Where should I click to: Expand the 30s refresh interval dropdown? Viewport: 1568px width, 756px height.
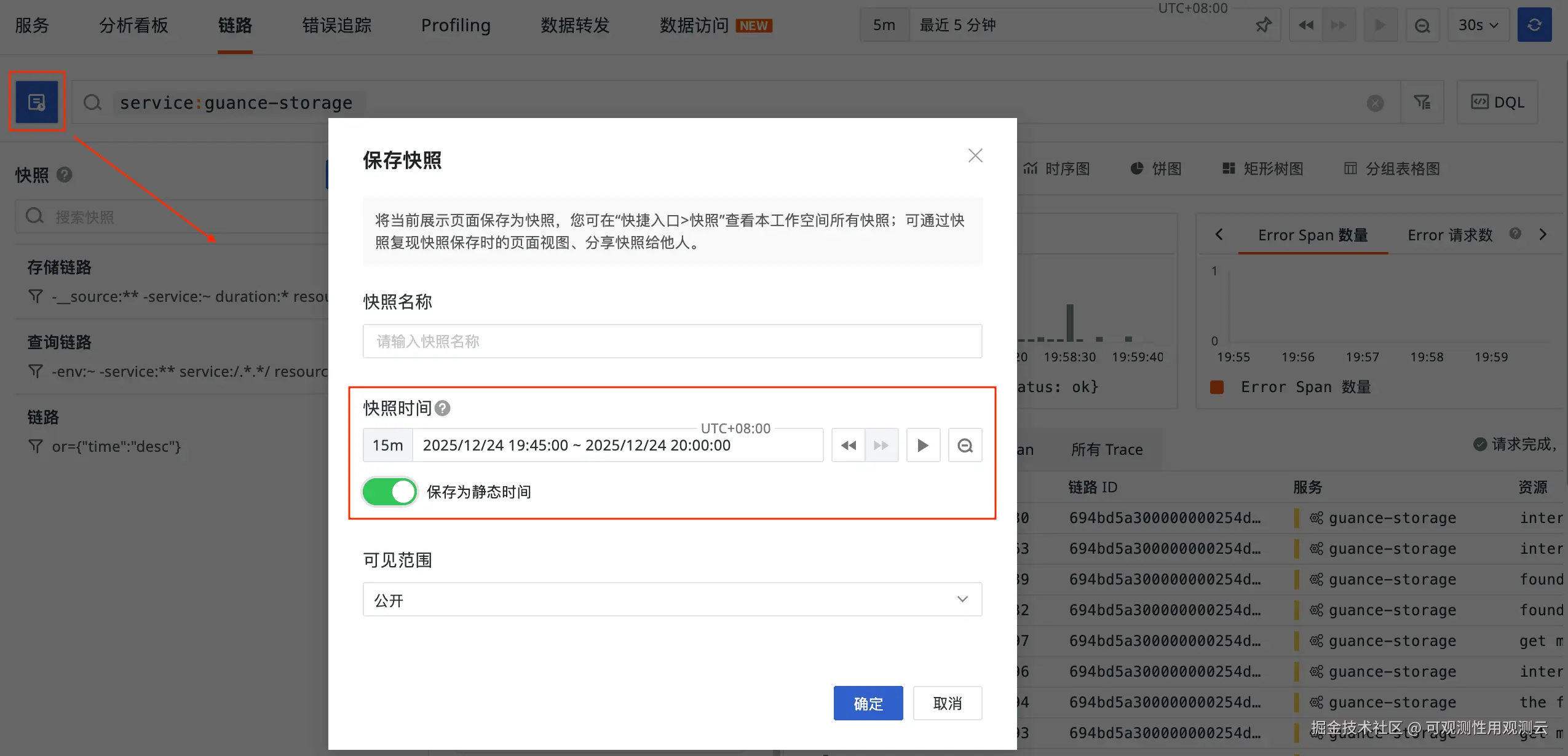[1478, 25]
